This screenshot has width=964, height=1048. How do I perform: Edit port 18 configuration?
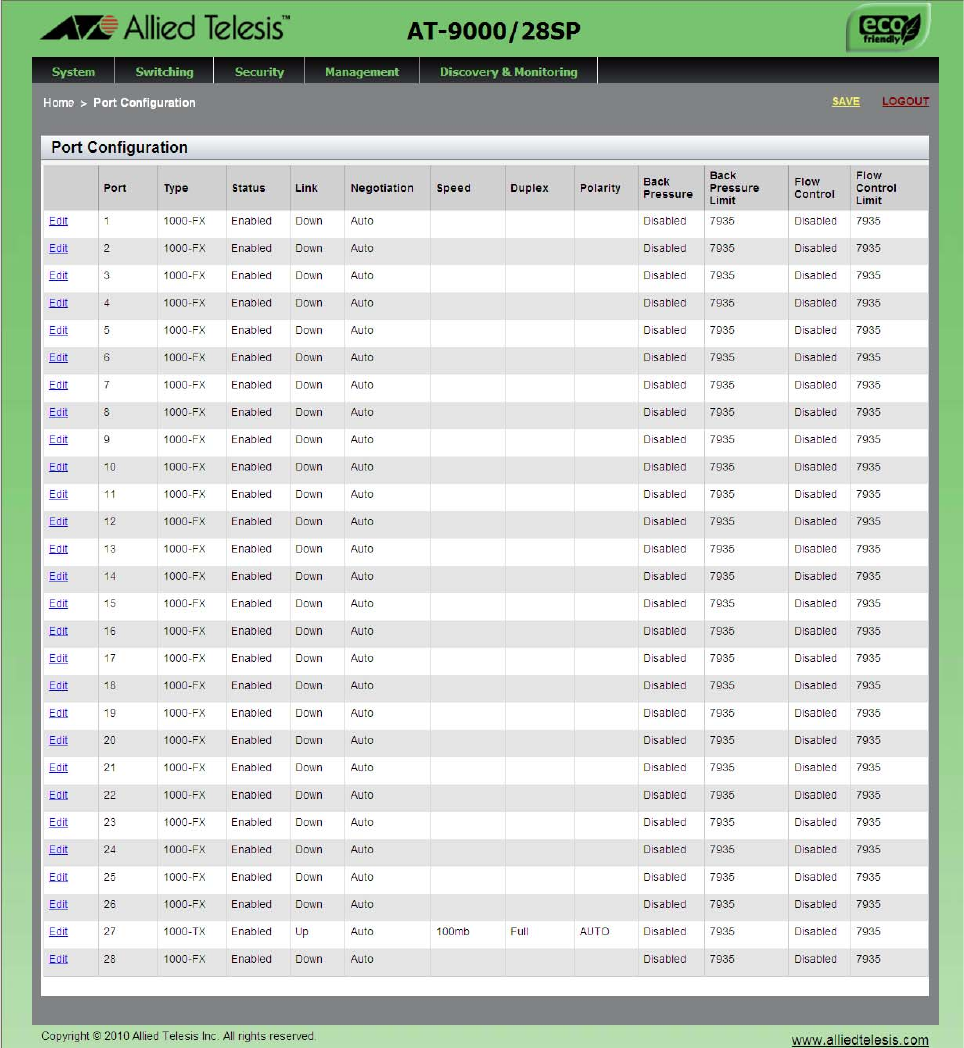58,686
